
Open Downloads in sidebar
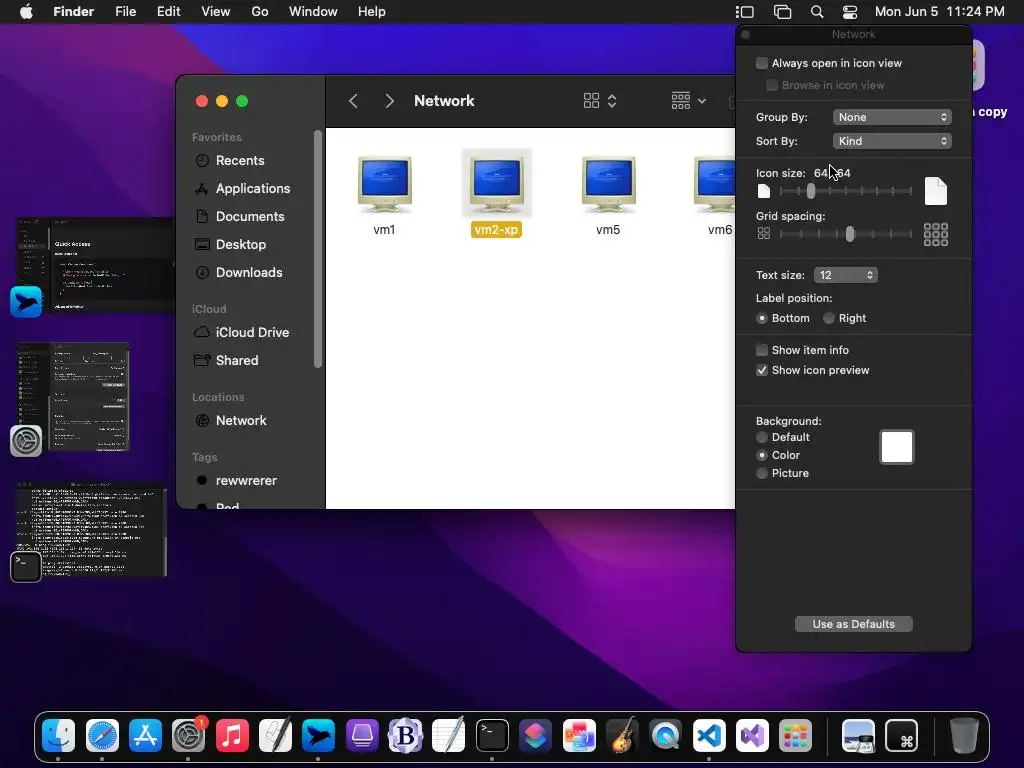pyautogui.click(x=249, y=273)
